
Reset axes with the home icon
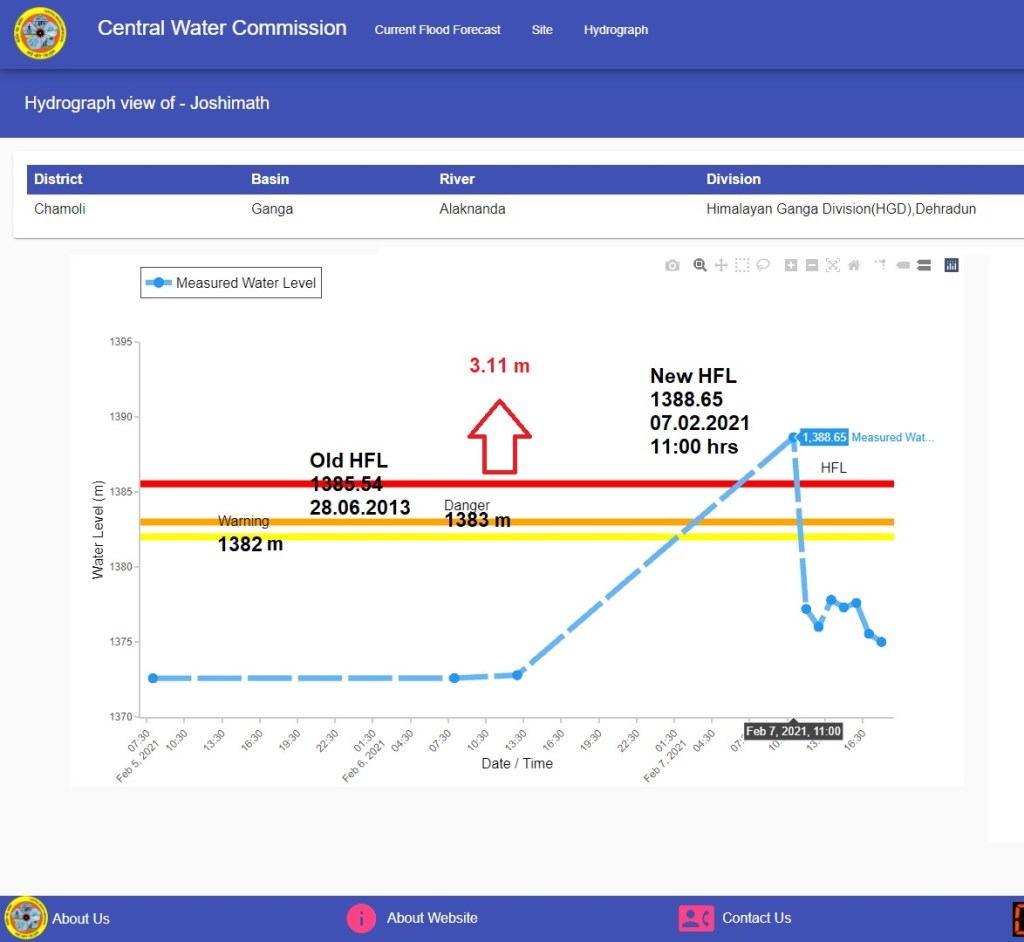(x=853, y=265)
